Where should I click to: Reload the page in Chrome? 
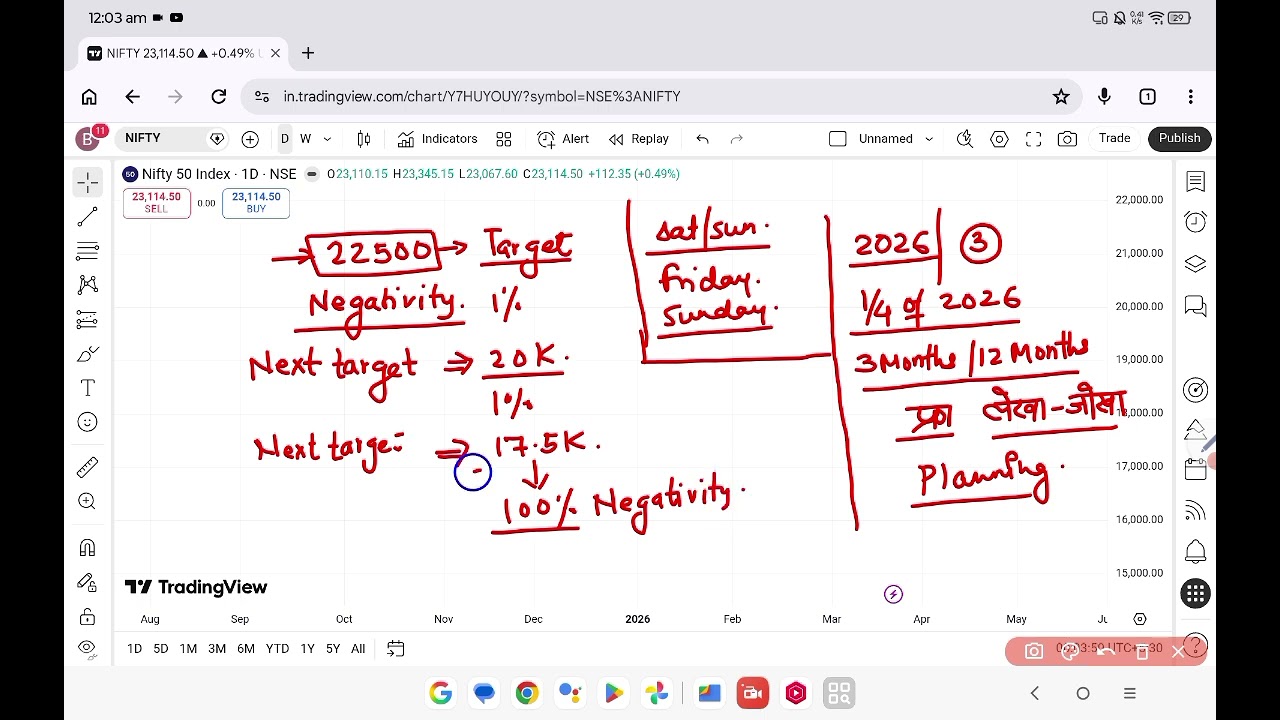218,96
